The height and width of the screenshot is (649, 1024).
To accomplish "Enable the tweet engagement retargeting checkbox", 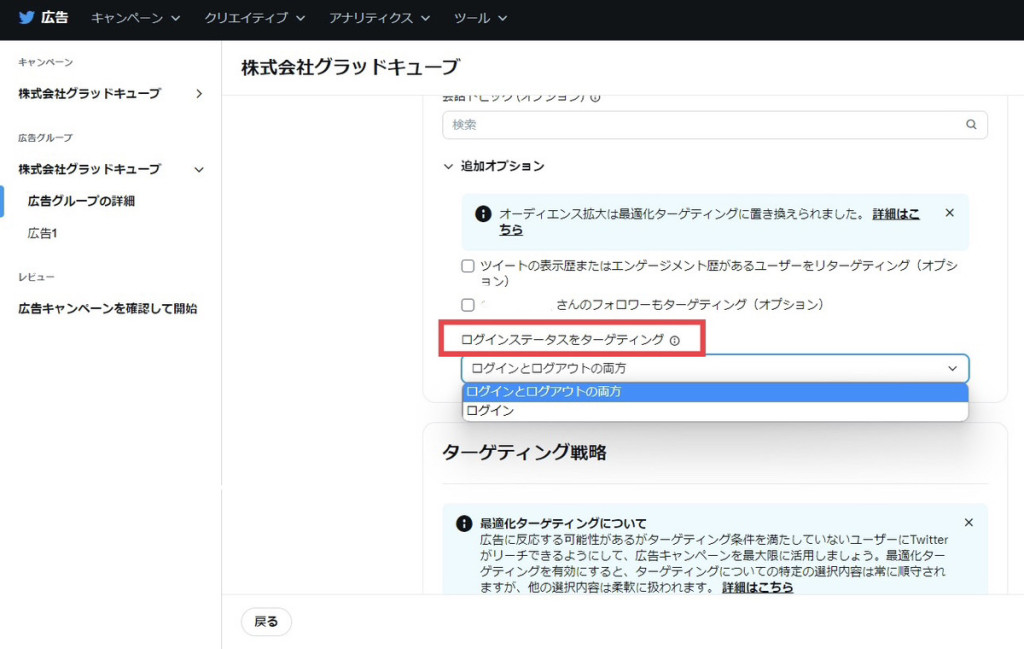I will point(468,266).
